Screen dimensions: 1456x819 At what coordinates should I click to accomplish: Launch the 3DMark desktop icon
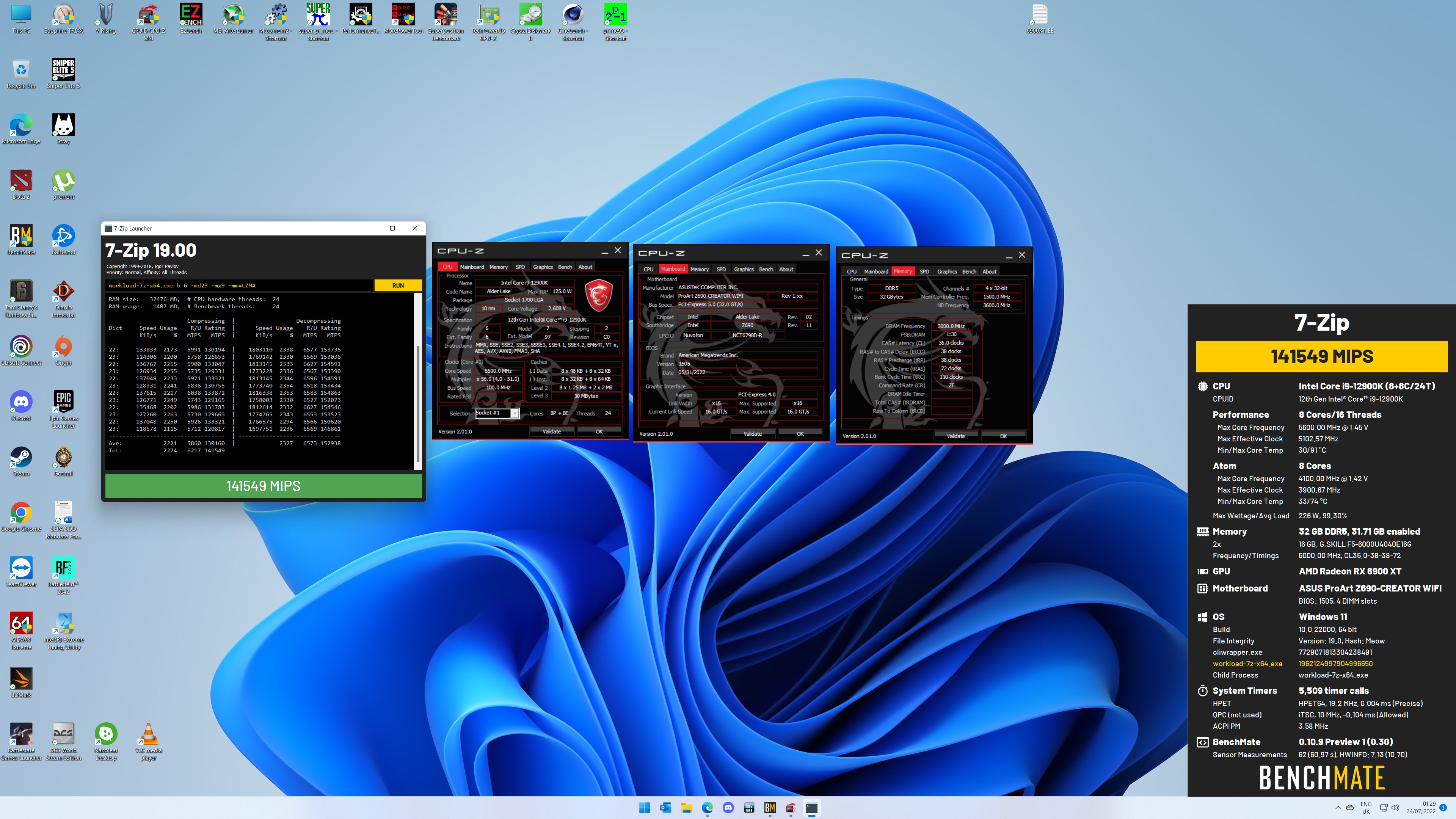[21, 683]
